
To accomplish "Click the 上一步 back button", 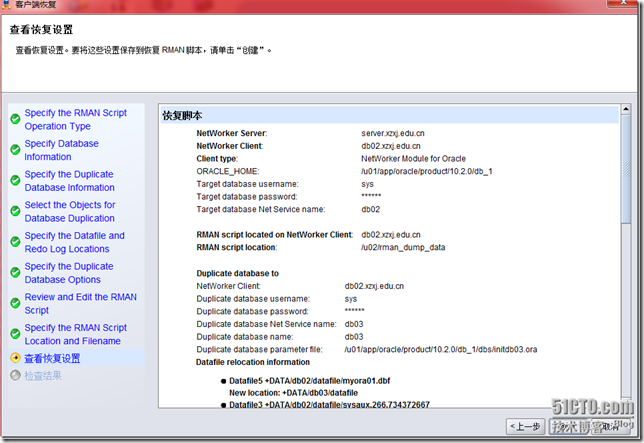I will coord(525,427).
